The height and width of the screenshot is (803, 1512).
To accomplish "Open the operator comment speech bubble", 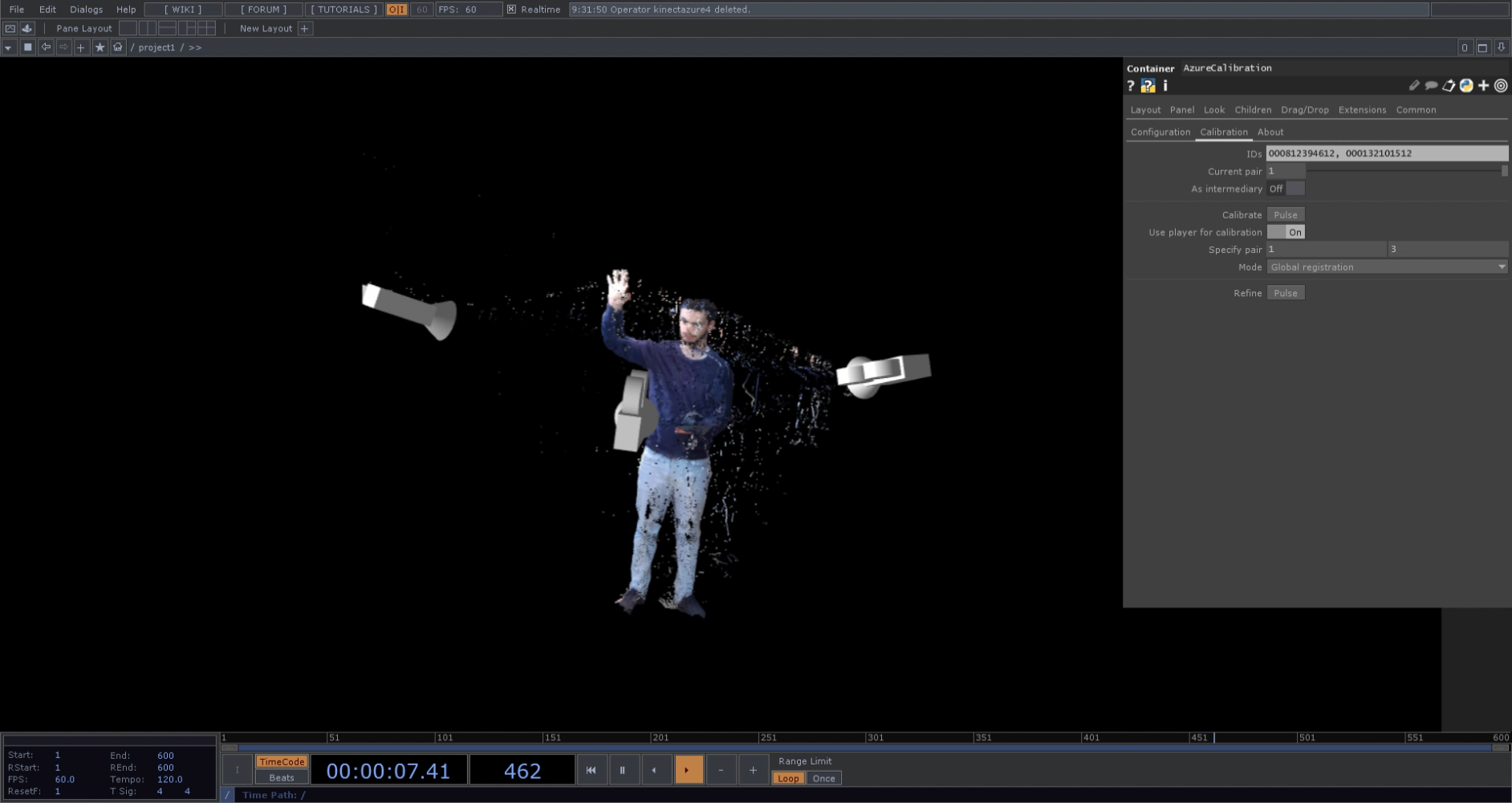I will pyautogui.click(x=1431, y=85).
